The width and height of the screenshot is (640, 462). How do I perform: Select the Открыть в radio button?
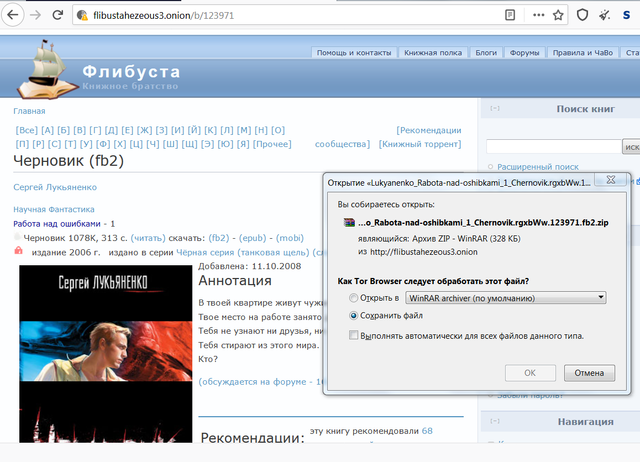[x=353, y=298]
